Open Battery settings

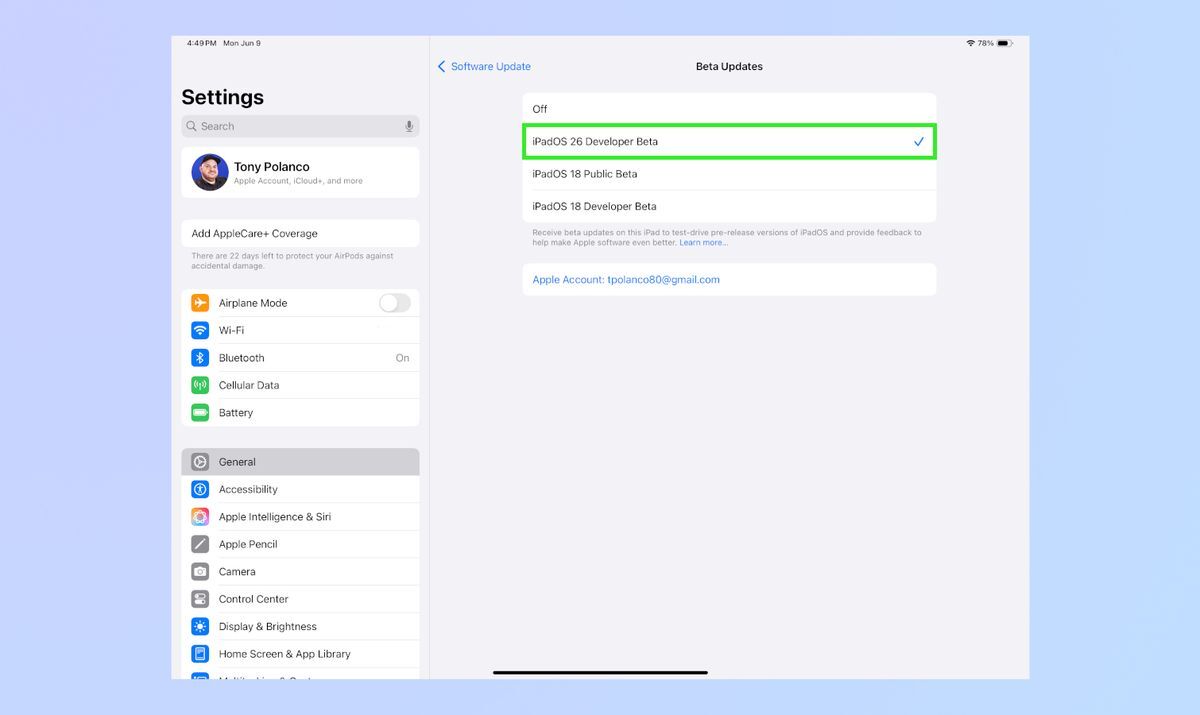point(300,413)
